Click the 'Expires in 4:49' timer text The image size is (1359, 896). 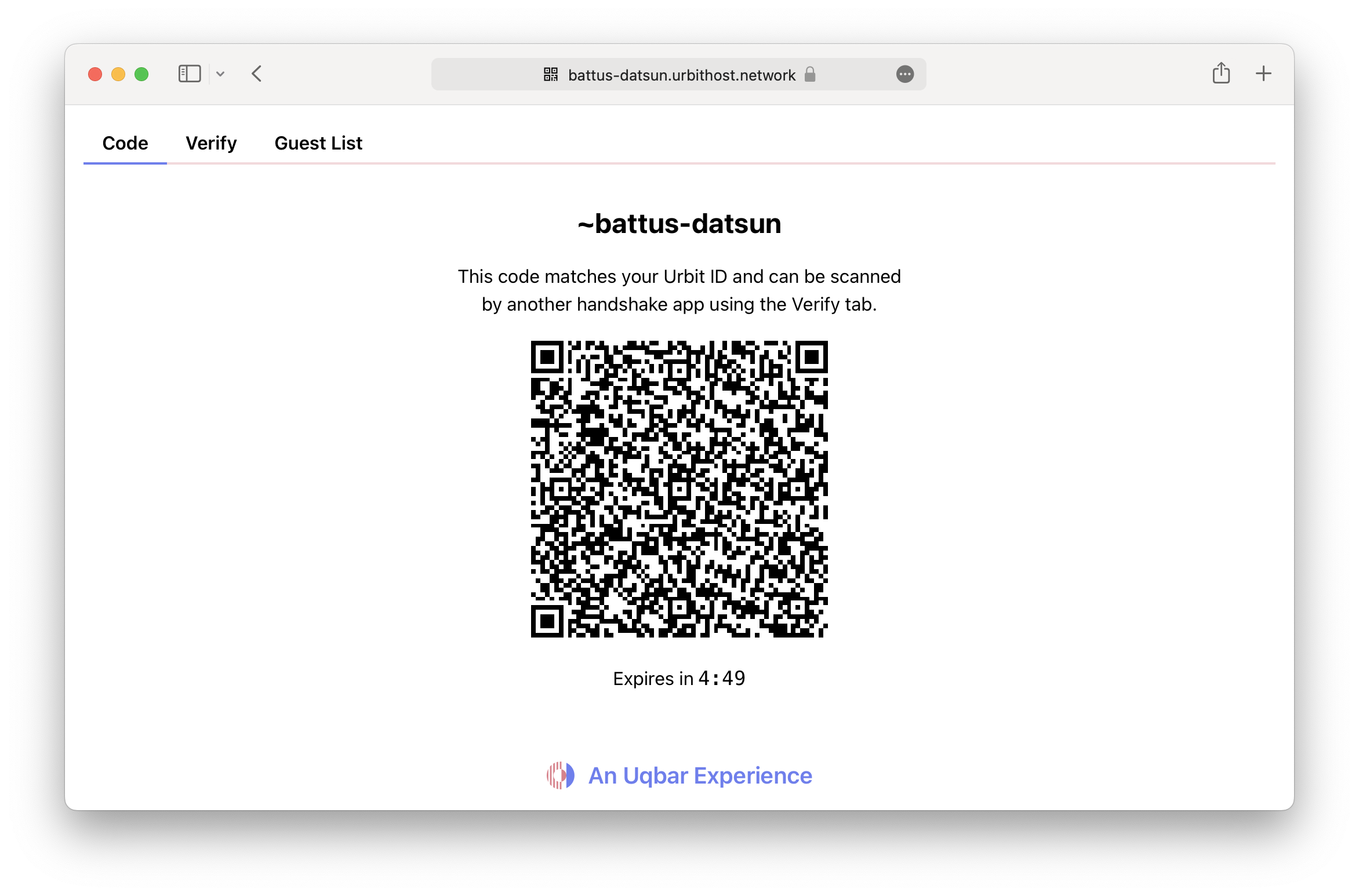(680, 678)
